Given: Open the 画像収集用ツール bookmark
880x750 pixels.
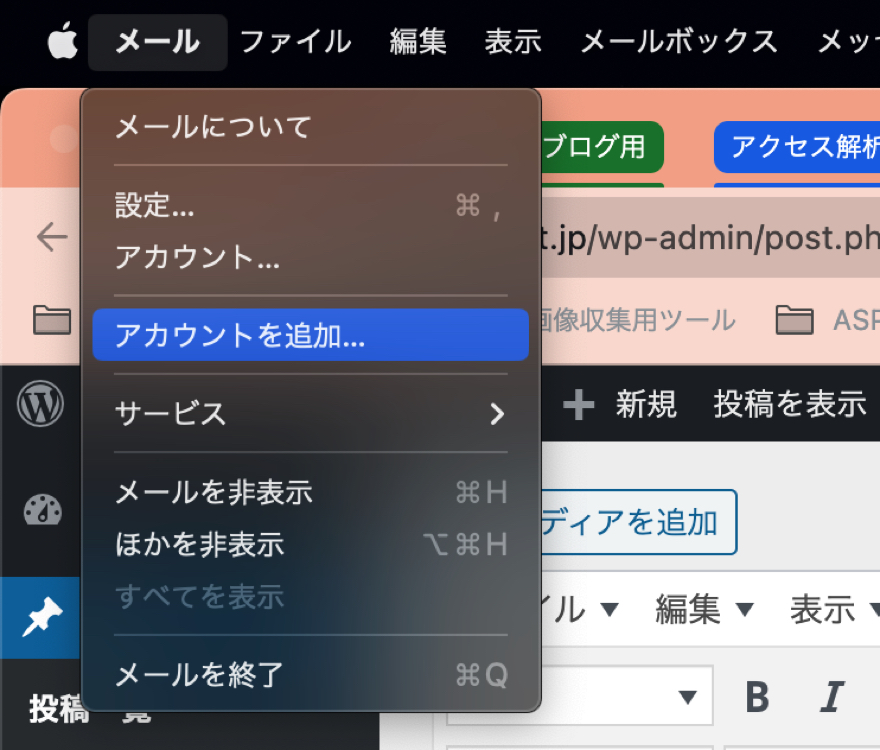Looking at the screenshot, I should coord(638,320).
